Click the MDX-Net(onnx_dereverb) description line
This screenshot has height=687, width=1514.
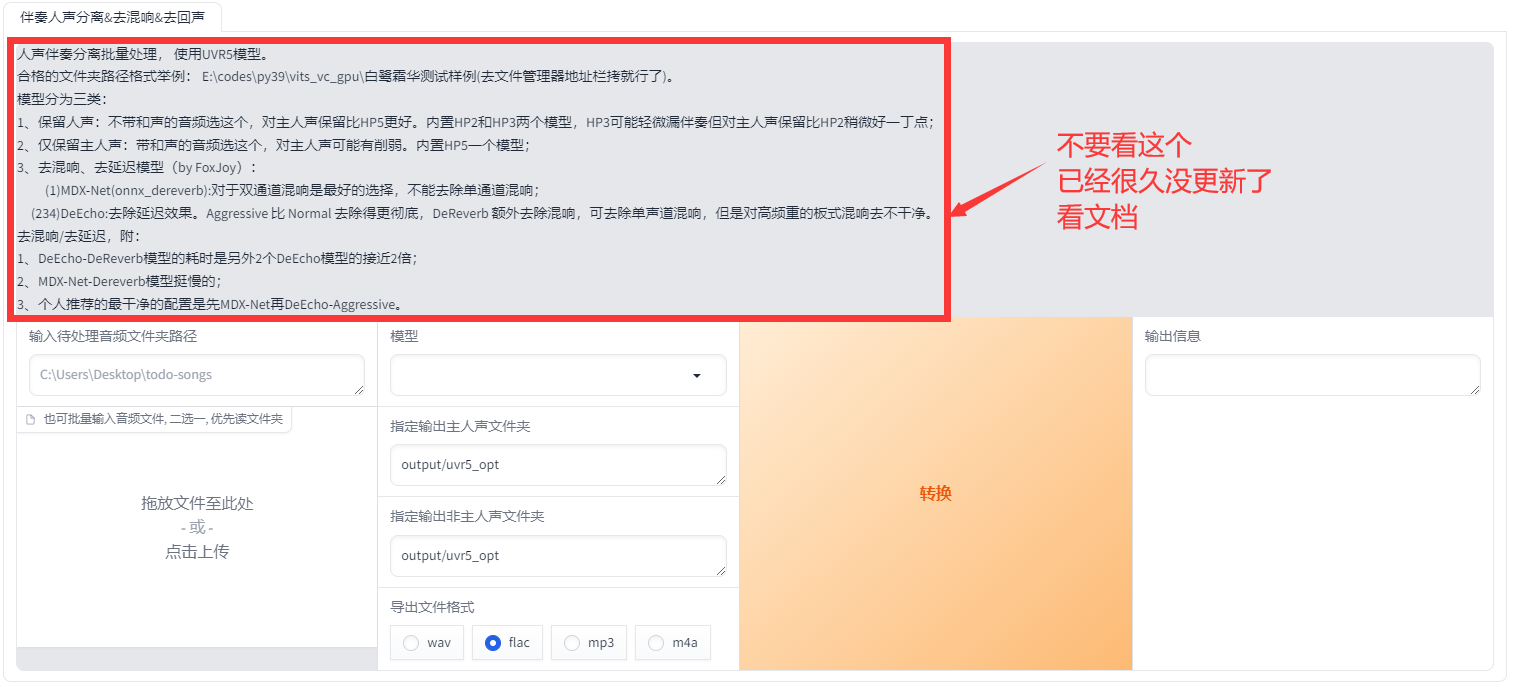(292, 190)
